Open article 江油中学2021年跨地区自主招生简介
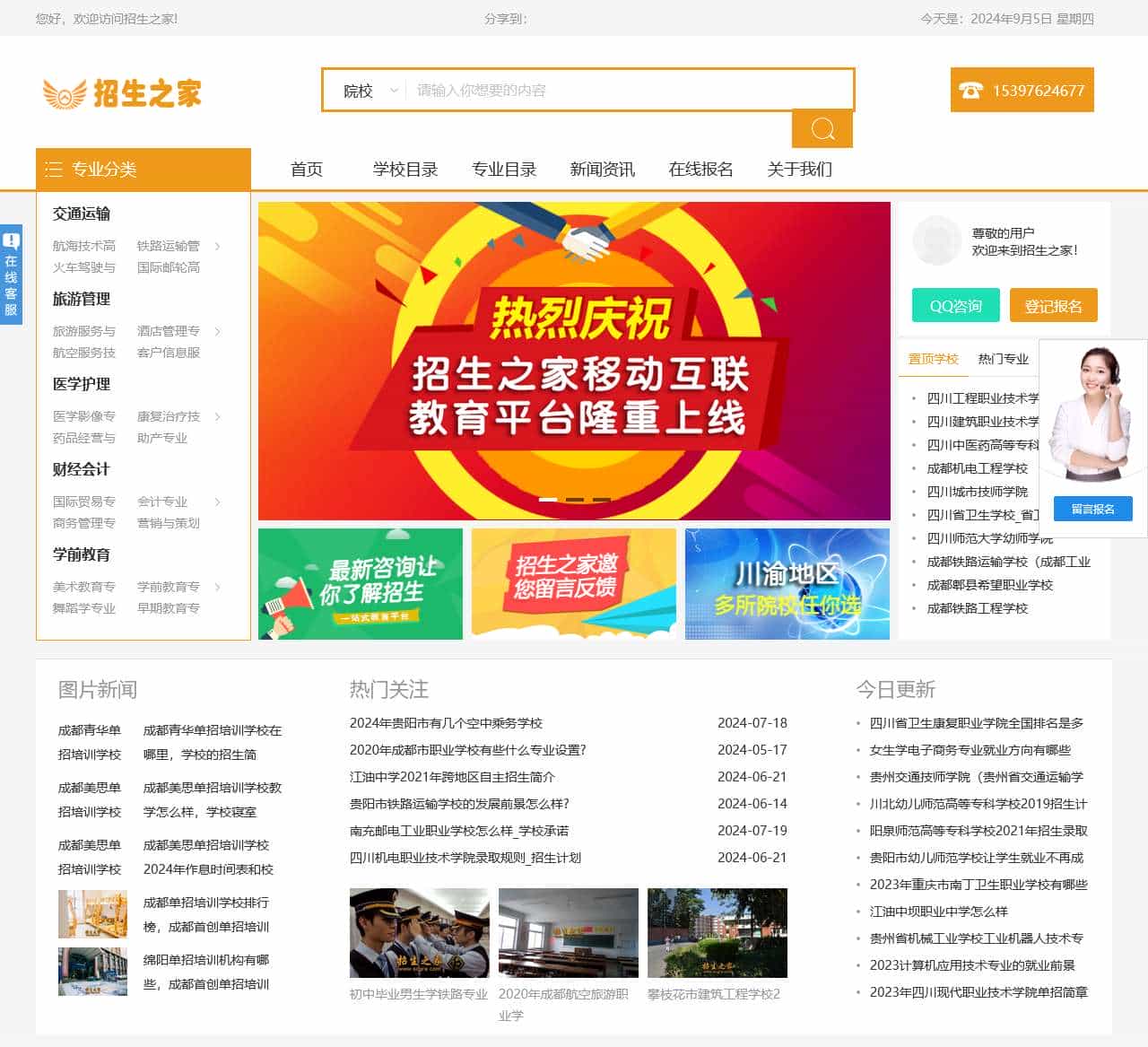1148x1047 pixels. [x=453, y=777]
